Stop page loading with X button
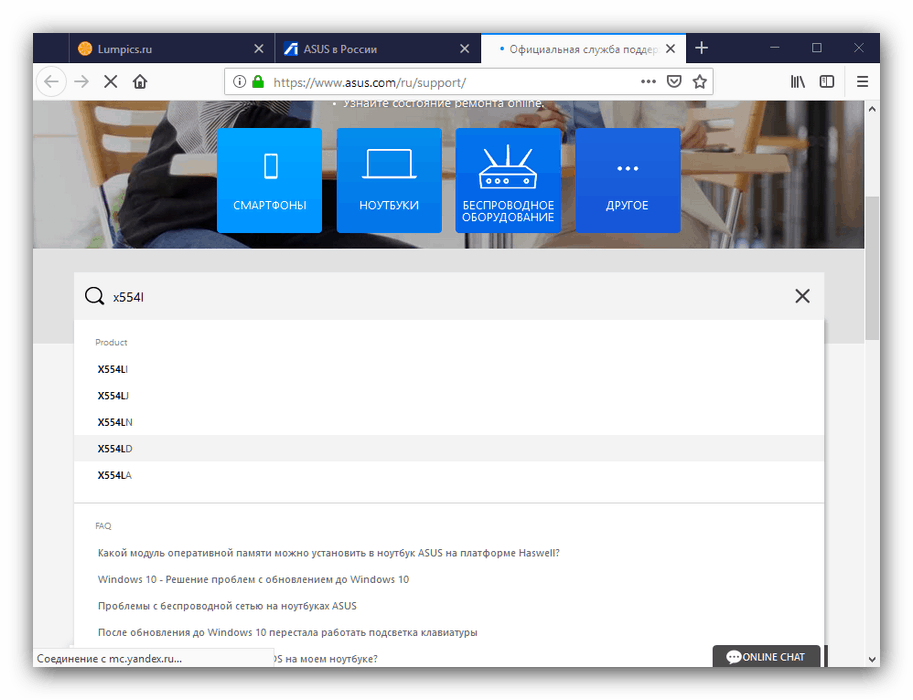 coord(111,82)
